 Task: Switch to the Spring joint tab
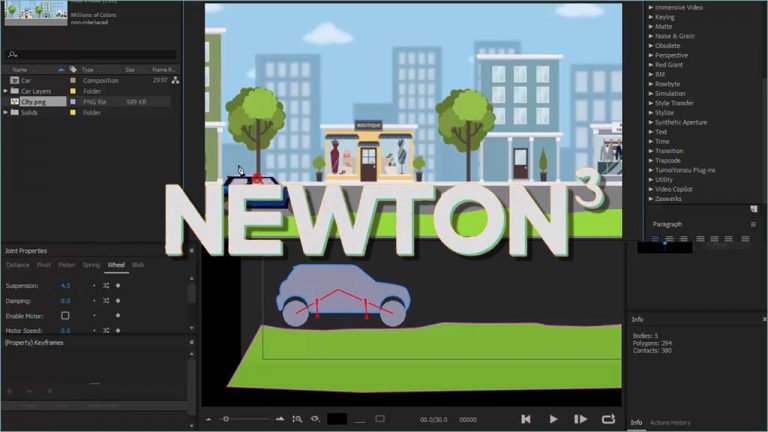tap(91, 265)
